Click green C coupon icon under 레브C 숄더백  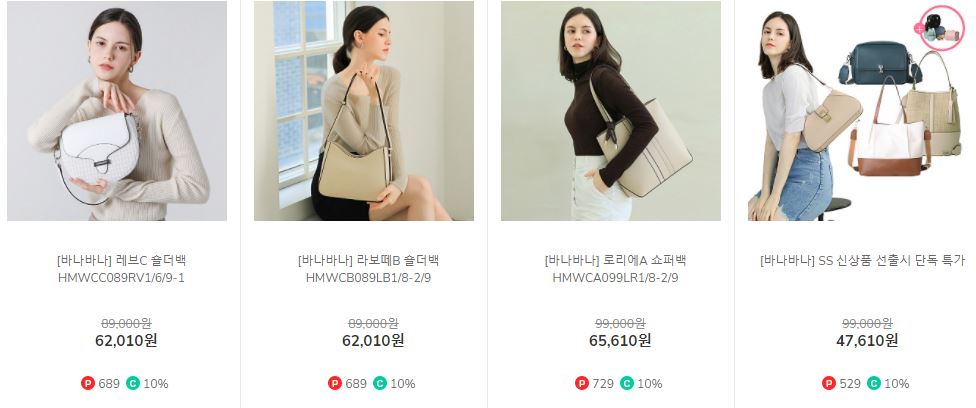pos(133,383)
